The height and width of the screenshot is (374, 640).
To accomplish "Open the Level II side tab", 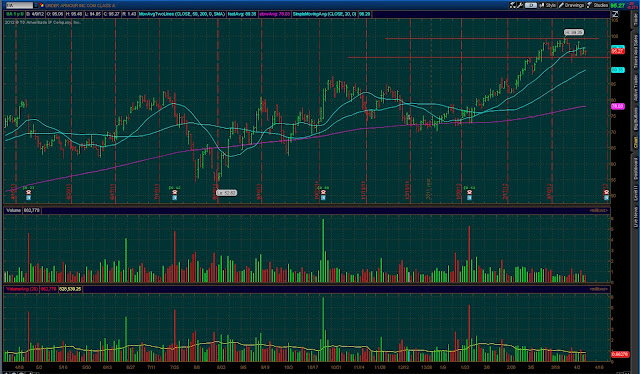I will pyautogui.click(x=635, y=192).
